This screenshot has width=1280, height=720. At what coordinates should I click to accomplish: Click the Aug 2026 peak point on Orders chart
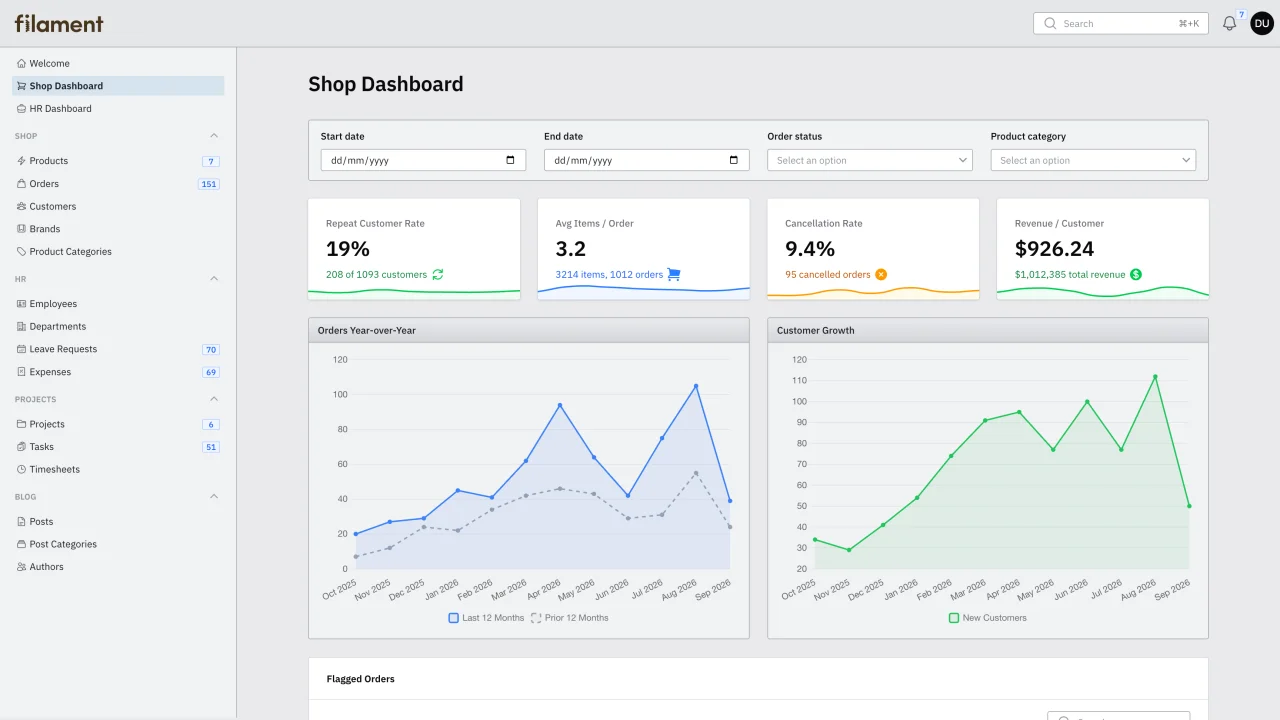click(696, 386)
